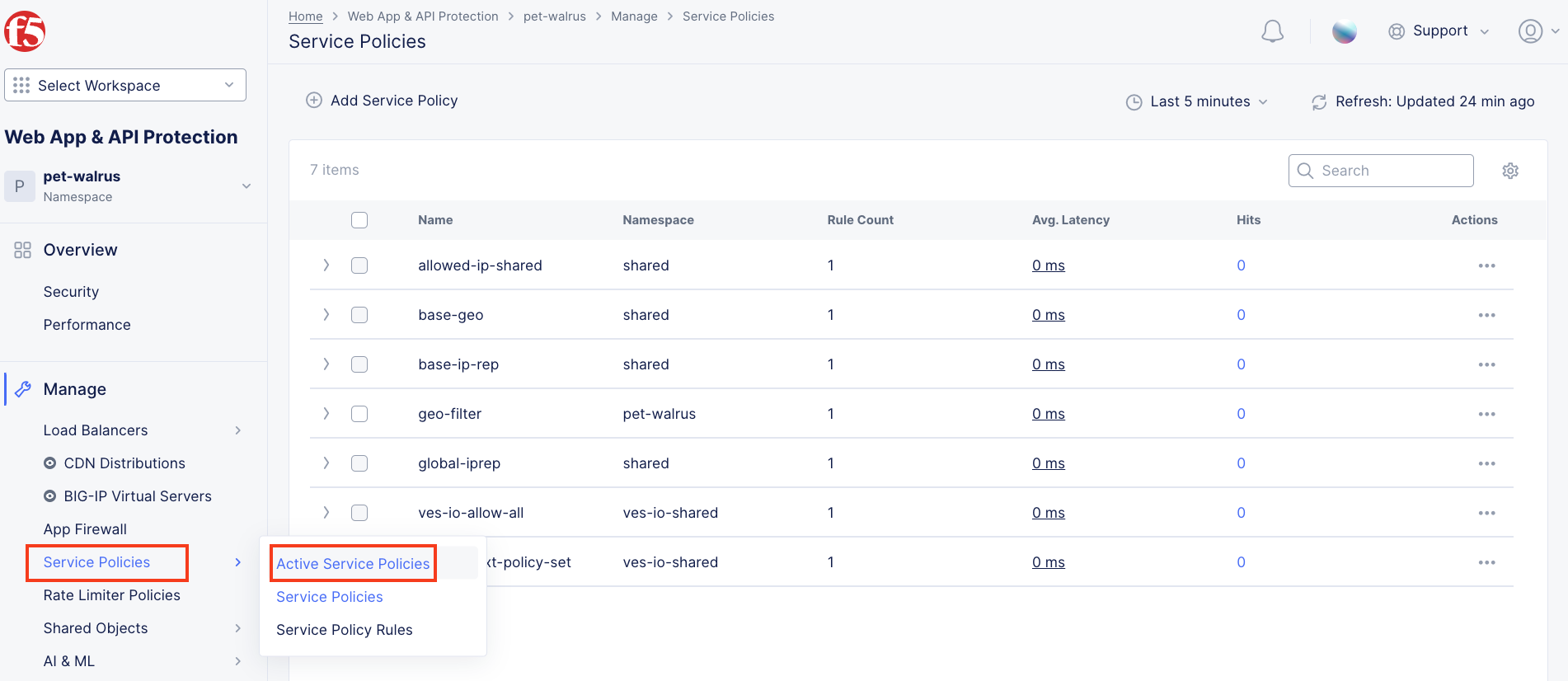Image resolution: width=1568 pixels, height=681 pixels.
Task: Open actions menu for global-iprep
Action: click(x=1486, y=463)
